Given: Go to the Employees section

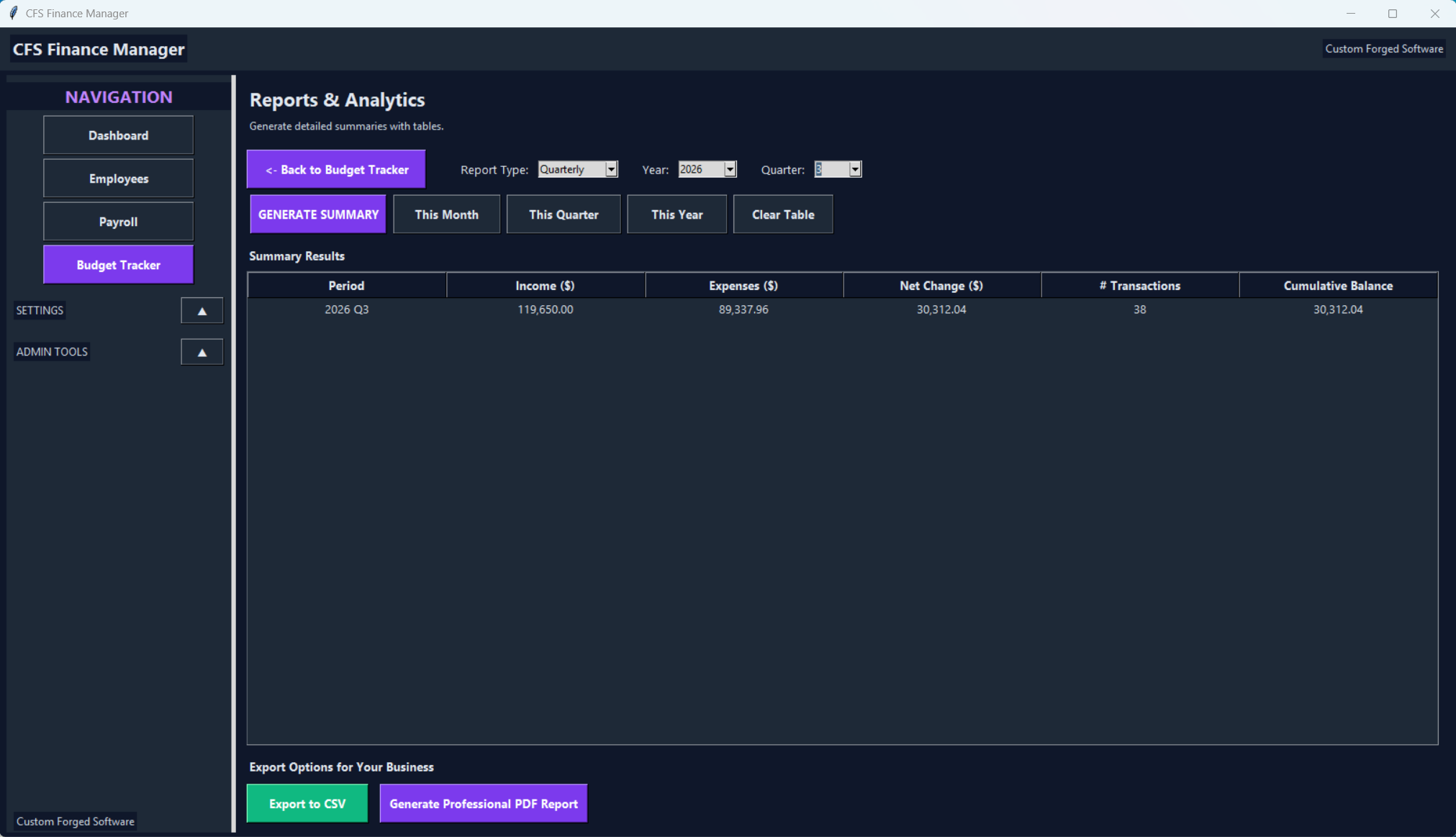Looking at the screenshot, I should (118, 178).
